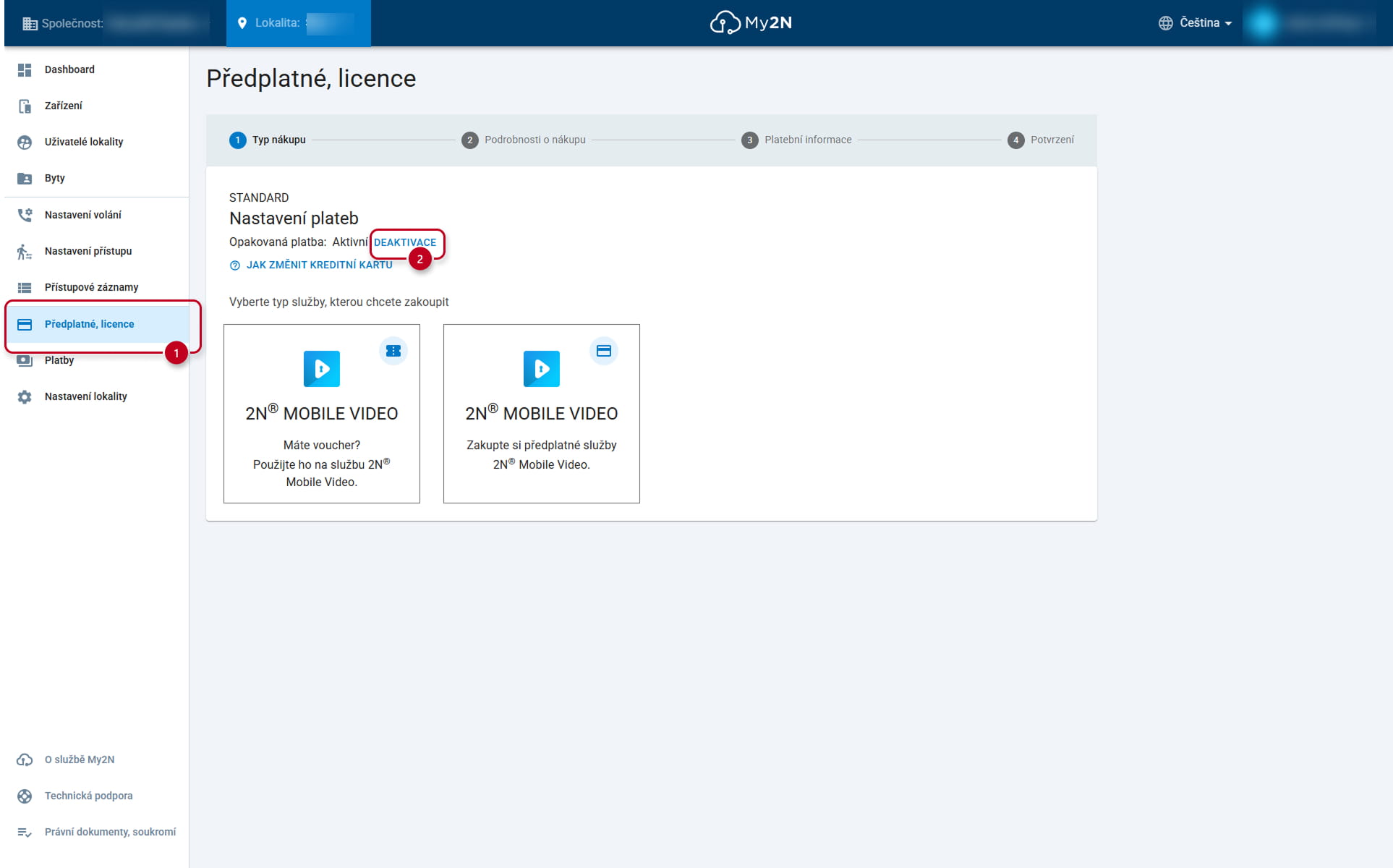The image size is (1393, 868).
Task: Click DEAKTIVACE recurring payment link
Action: 405,242
